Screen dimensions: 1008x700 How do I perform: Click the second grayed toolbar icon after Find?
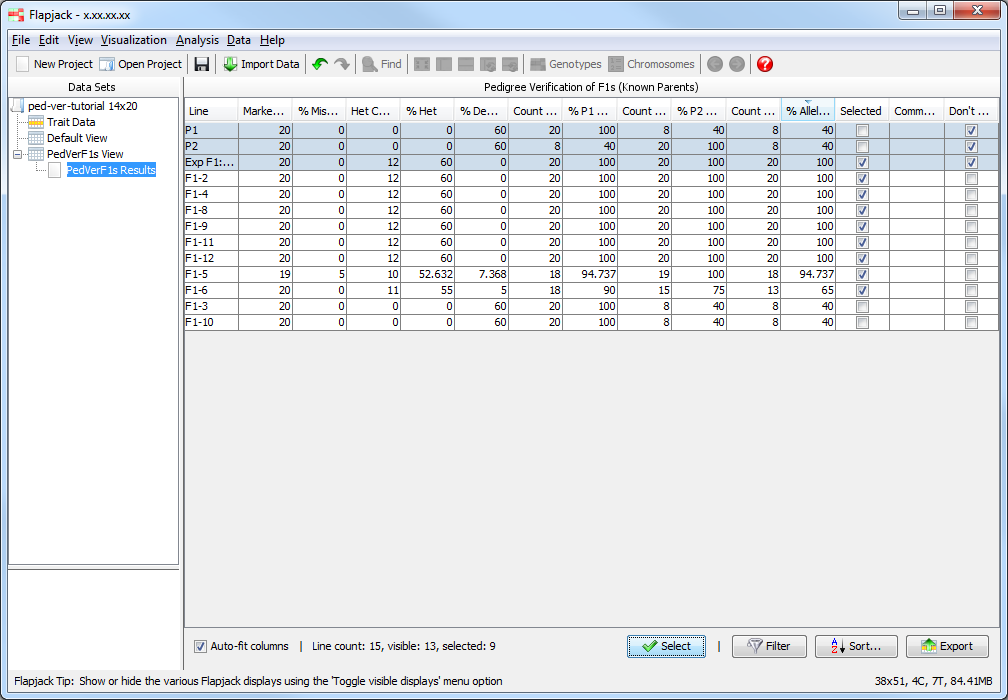[444, 64]
